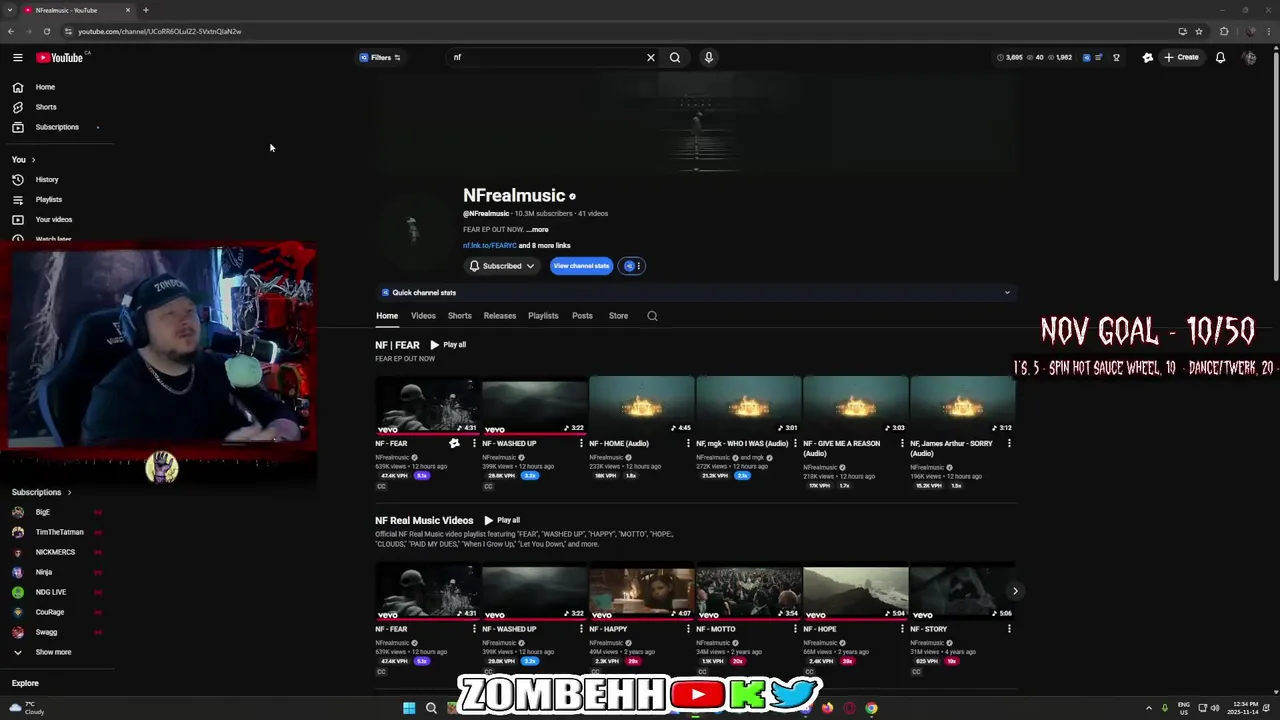Switch to the channel Shorts tab
Image resolution: width=1280 pixels, height=720 pixels.
tap(459, 316)
